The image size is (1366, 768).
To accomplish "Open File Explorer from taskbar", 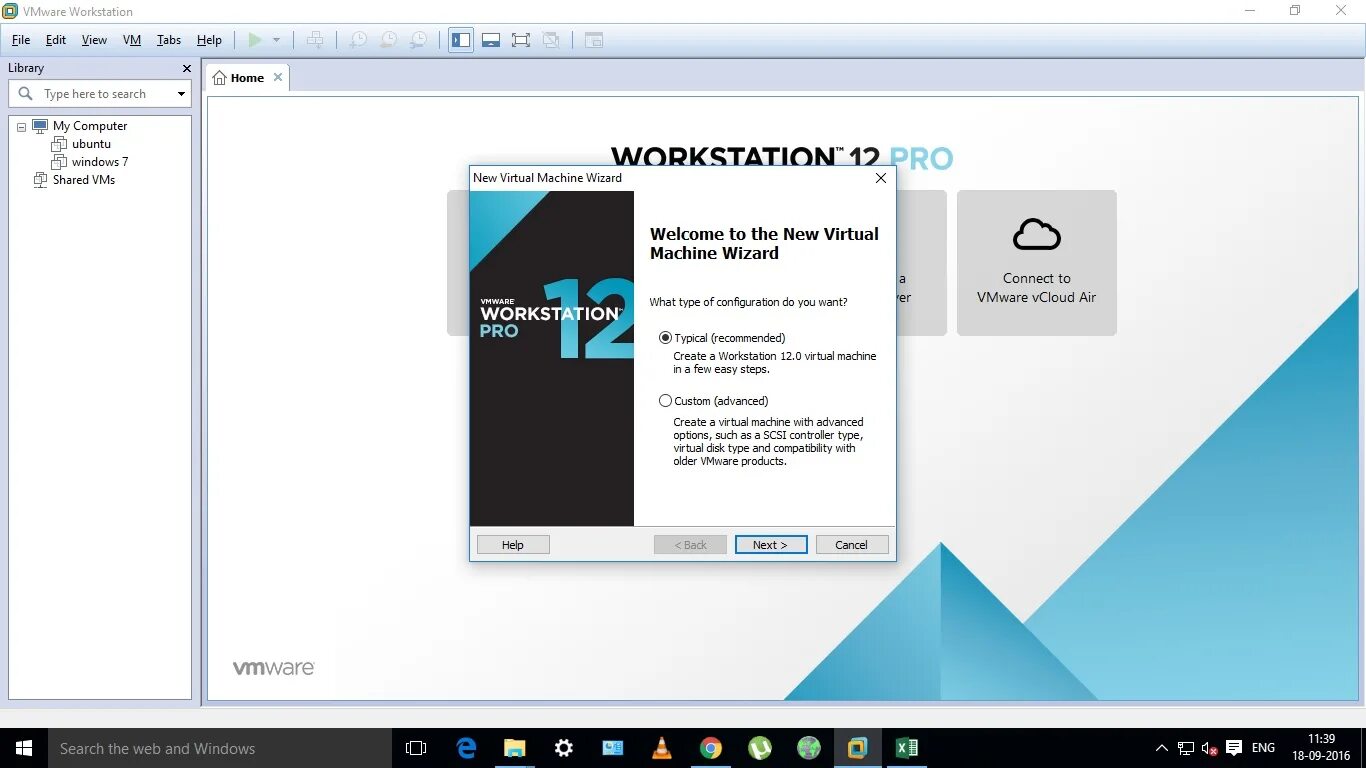I will [x=515, y=748].
